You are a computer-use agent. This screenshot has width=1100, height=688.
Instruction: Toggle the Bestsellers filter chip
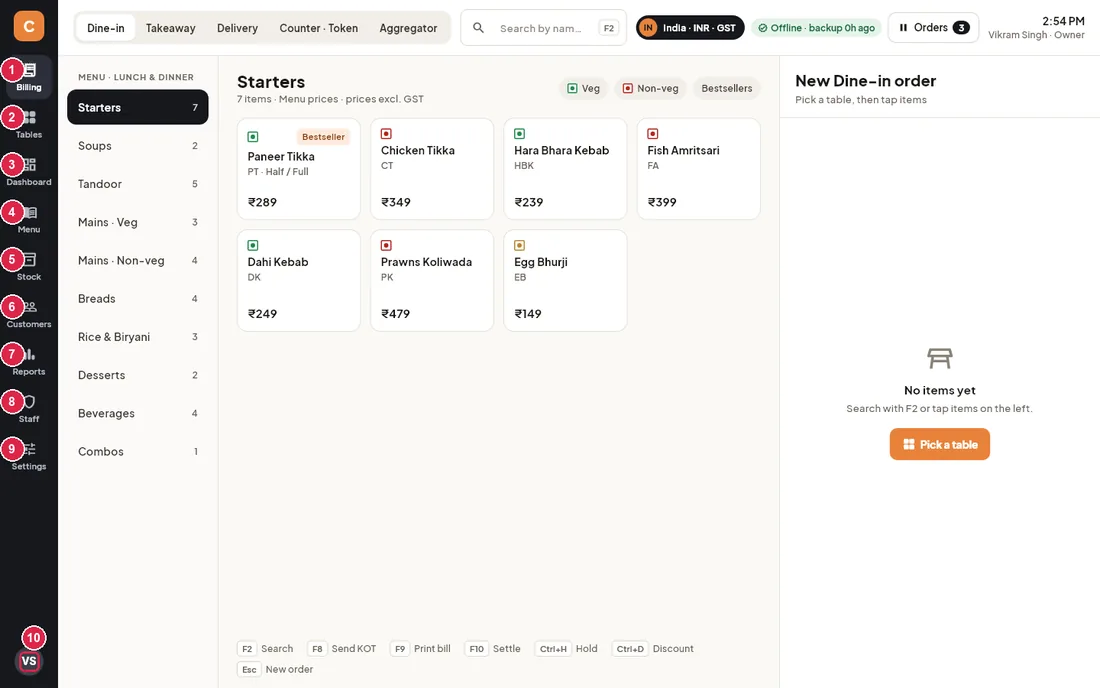click(726, 88)
